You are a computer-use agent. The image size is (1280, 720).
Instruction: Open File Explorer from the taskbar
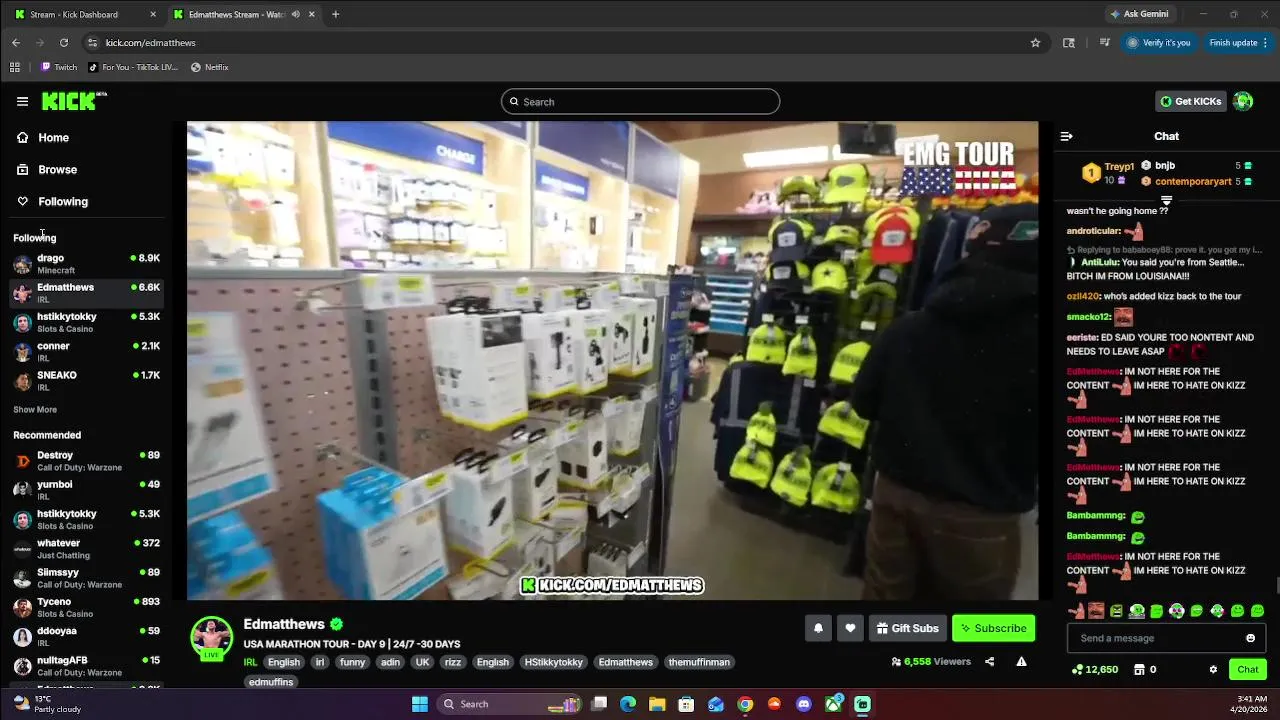657,704
